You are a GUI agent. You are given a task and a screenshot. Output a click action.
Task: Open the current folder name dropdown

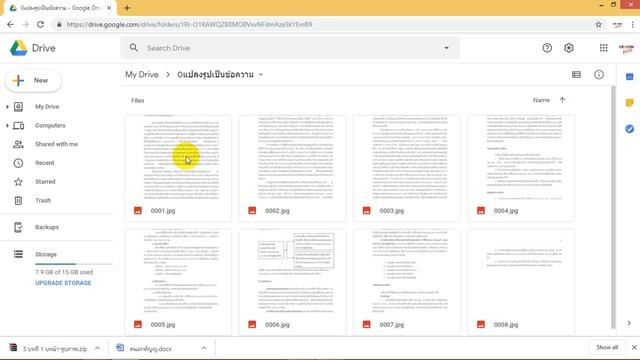click(x=261, y=75)
